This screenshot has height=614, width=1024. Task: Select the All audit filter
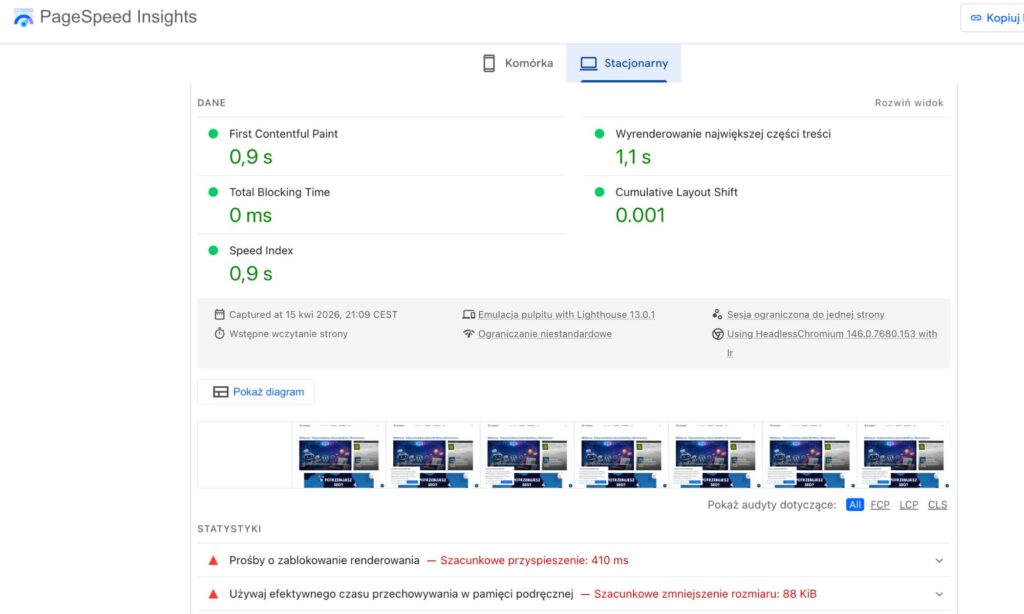[854, 505]
